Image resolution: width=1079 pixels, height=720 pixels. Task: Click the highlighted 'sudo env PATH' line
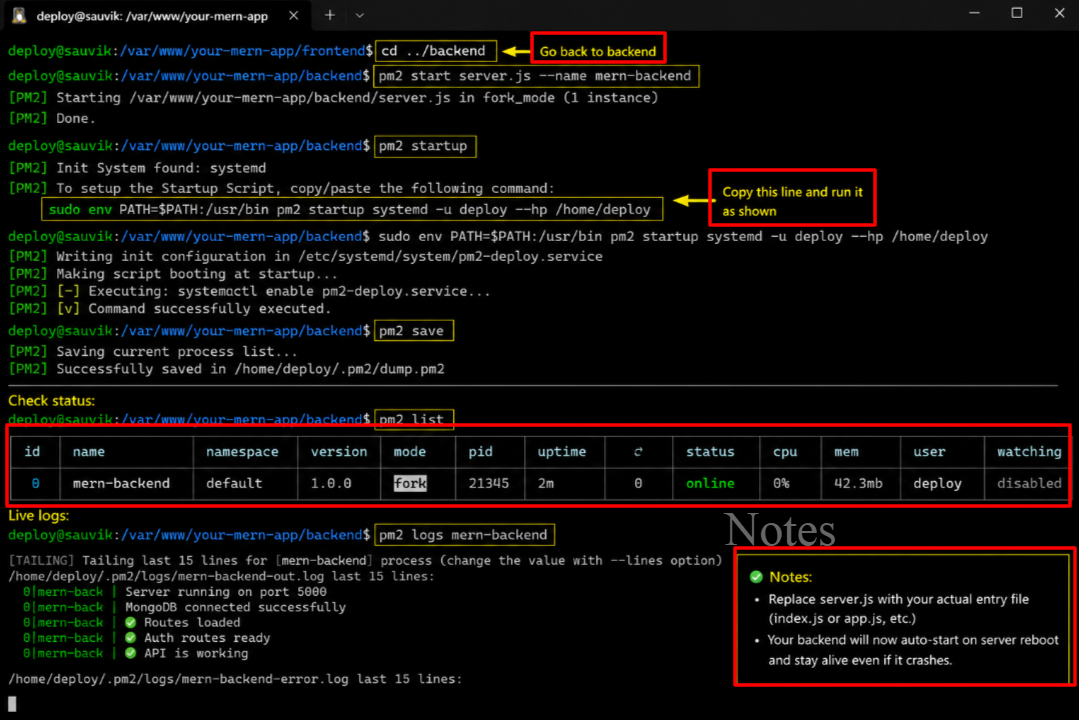[351, 209]
